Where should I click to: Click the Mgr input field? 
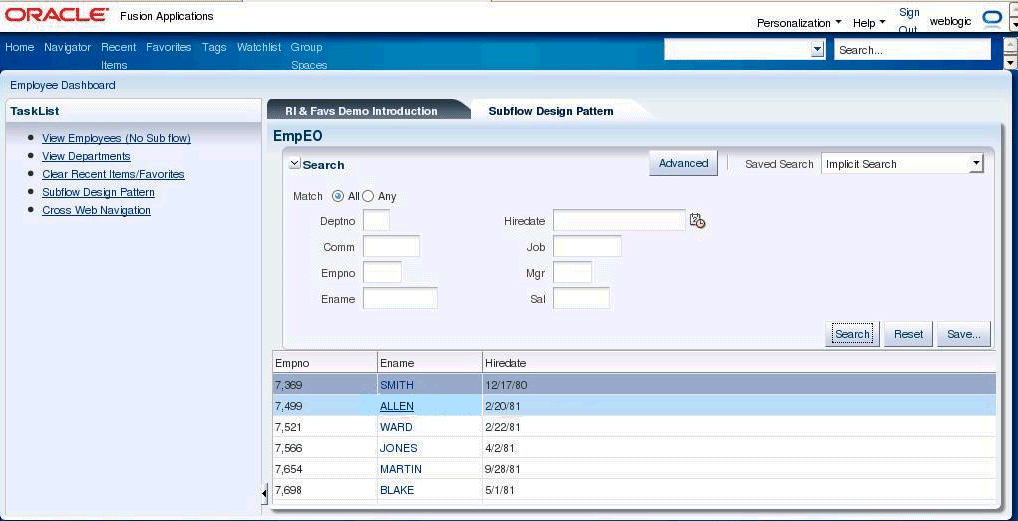[x=573, y=273]
